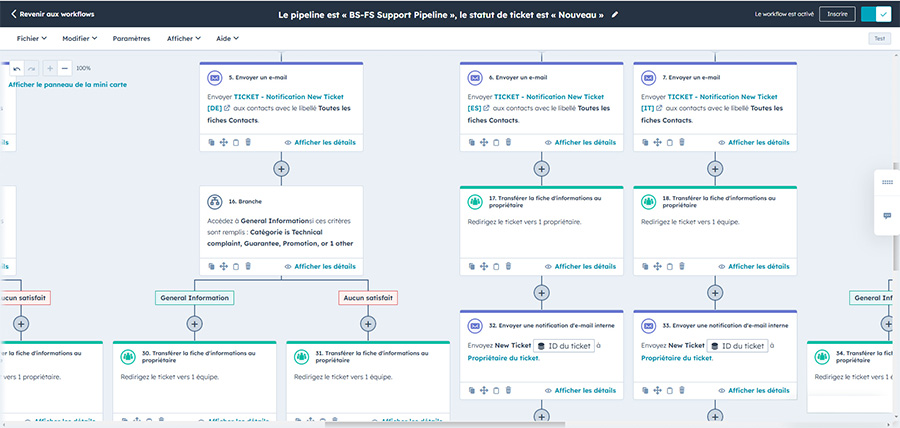Delete action 7 with the trash icon
This screenshot has width=900, height=428.
tap(682, 142)
